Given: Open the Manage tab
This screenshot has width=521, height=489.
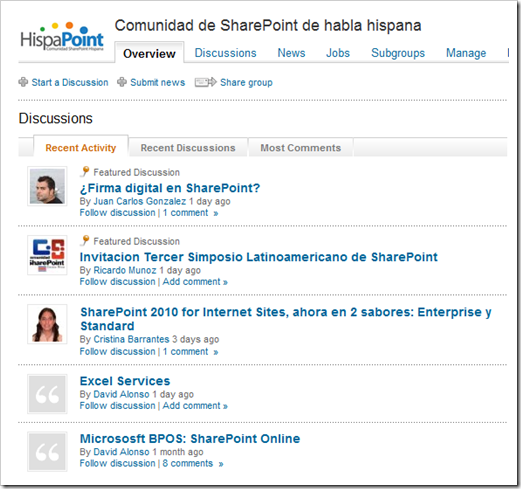Looking at the screenshot, I should (x=466, y=53).
